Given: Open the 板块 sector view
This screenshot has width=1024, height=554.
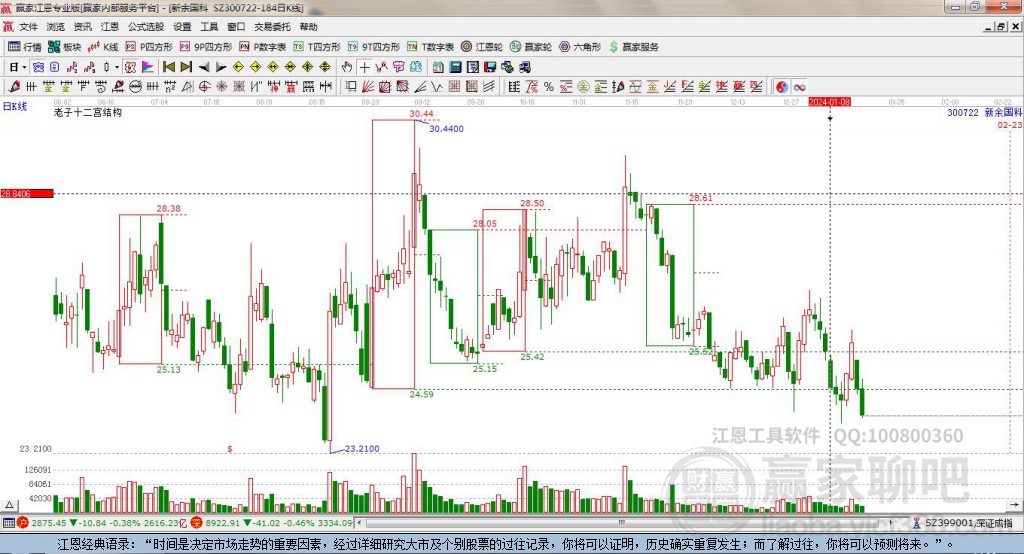Looking at the screenshot, I should tap(65, 47).
